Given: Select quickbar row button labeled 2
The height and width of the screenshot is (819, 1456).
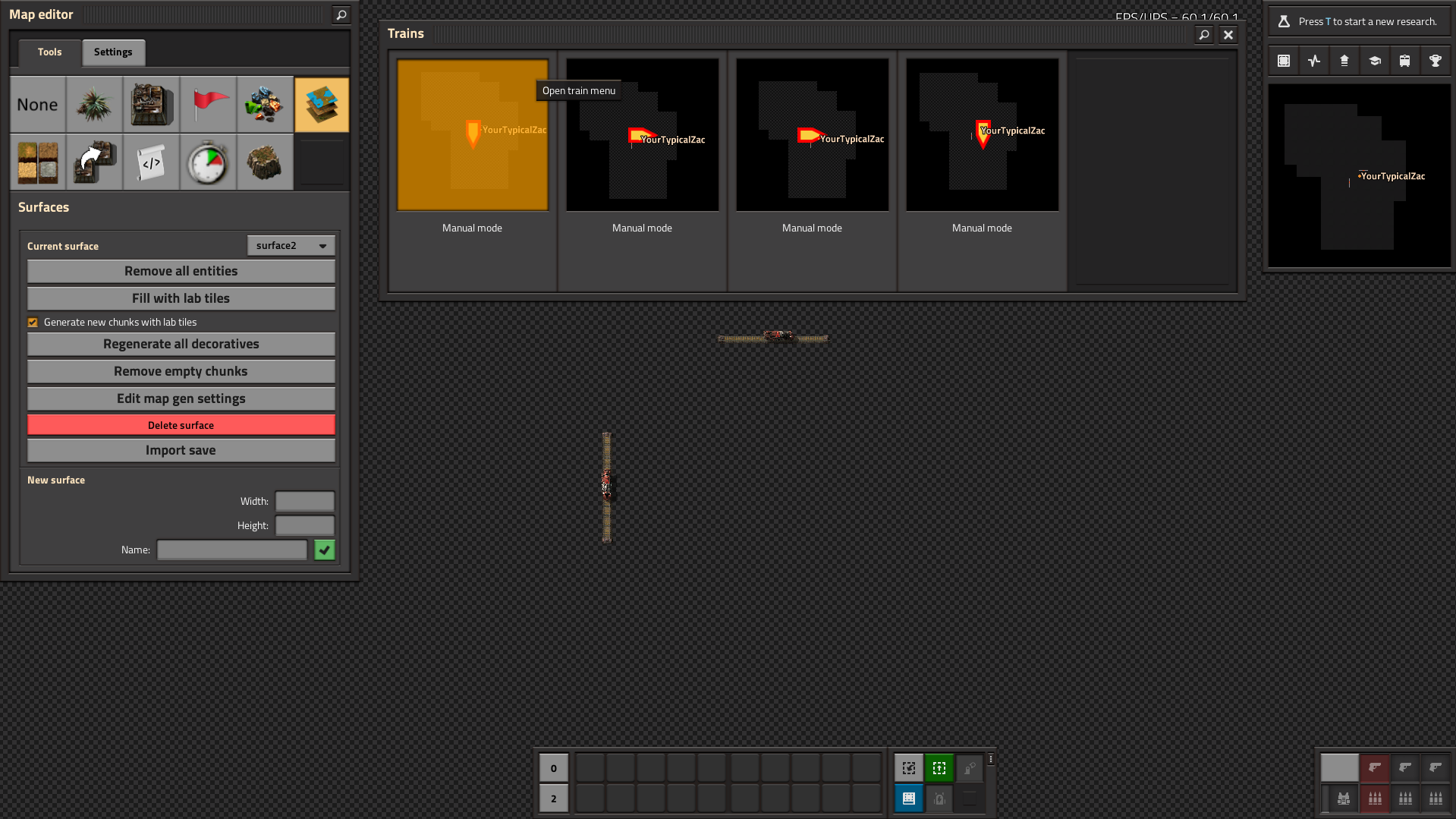Looking at the screenshot, I should click(554, 799).
